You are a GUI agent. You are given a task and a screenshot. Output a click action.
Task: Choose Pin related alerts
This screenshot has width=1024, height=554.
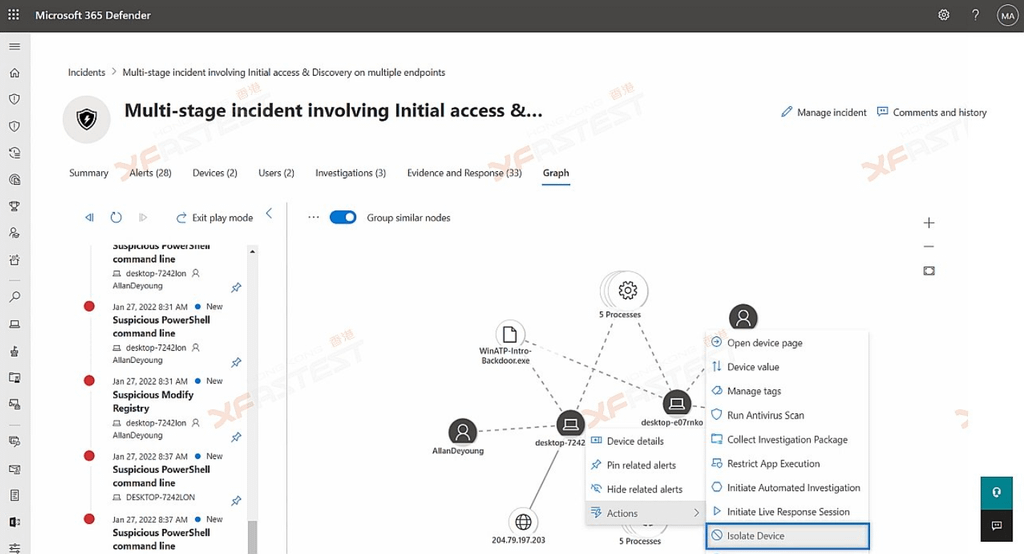645,465
